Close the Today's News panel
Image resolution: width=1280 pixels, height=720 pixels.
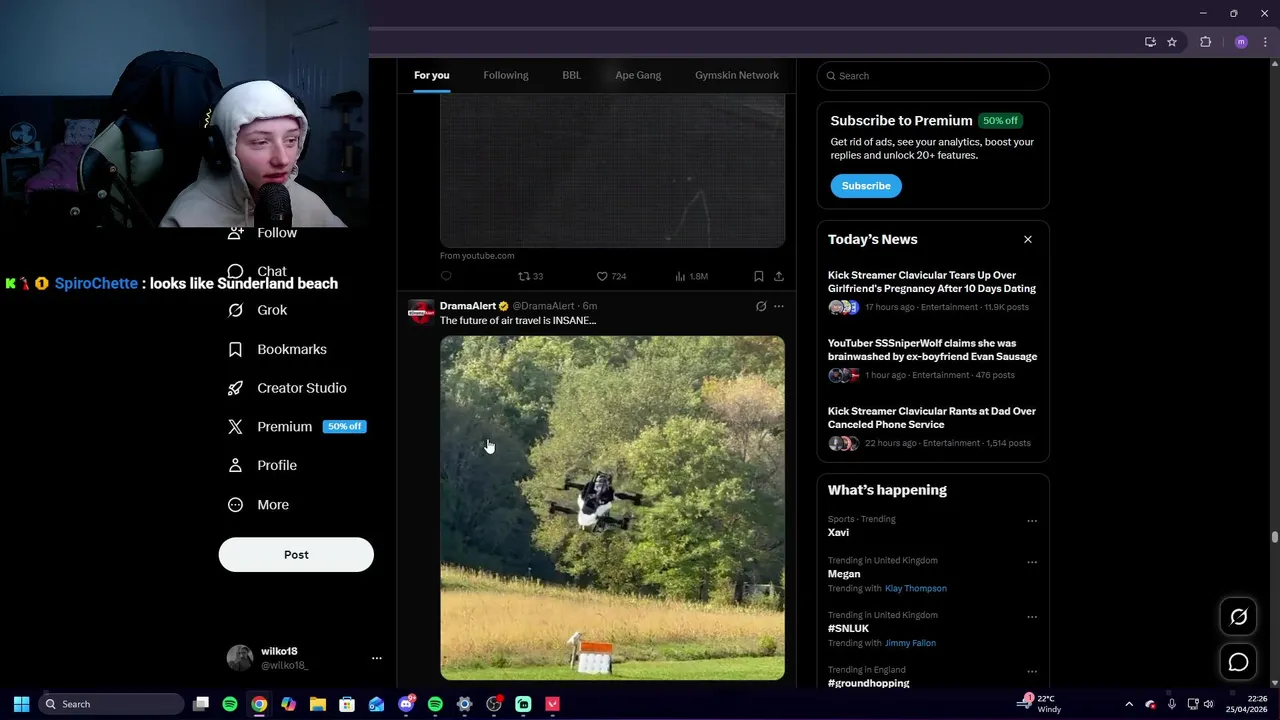click(x=1027, y=239)
